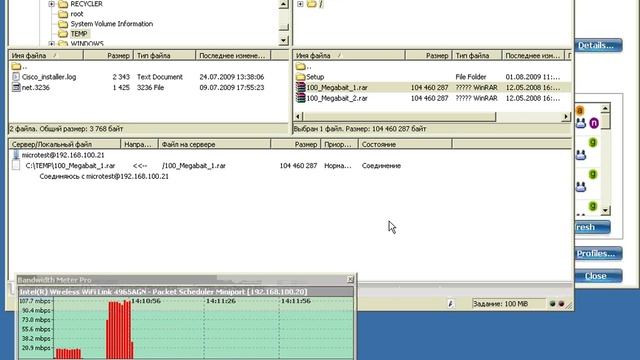The image size is (640, 360).
Task: Click the 14:11:26 timestamp on graph
Action: pyautogui.click(x=220, y=301)
